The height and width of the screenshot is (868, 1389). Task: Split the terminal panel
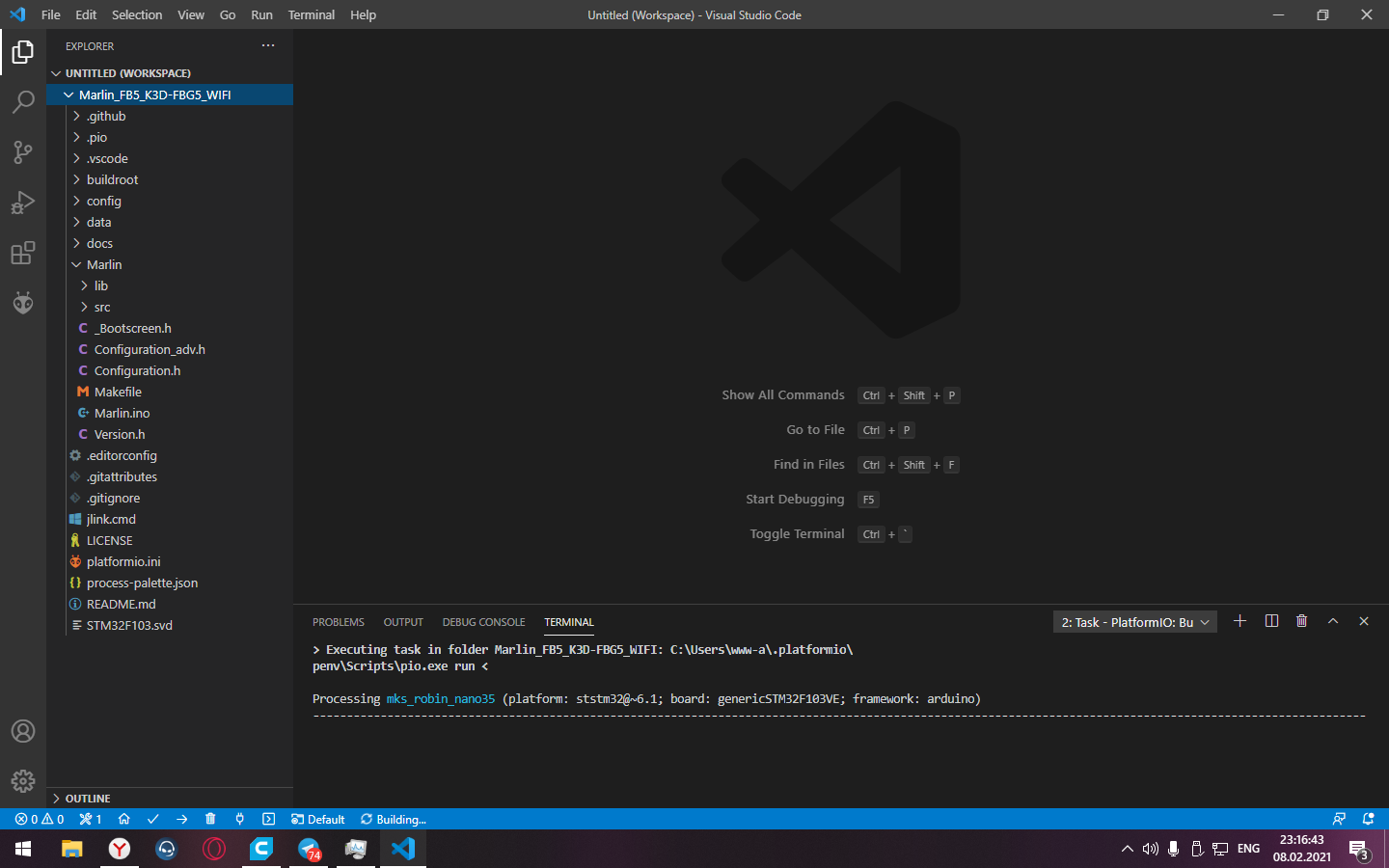[x=1271, y=621]
